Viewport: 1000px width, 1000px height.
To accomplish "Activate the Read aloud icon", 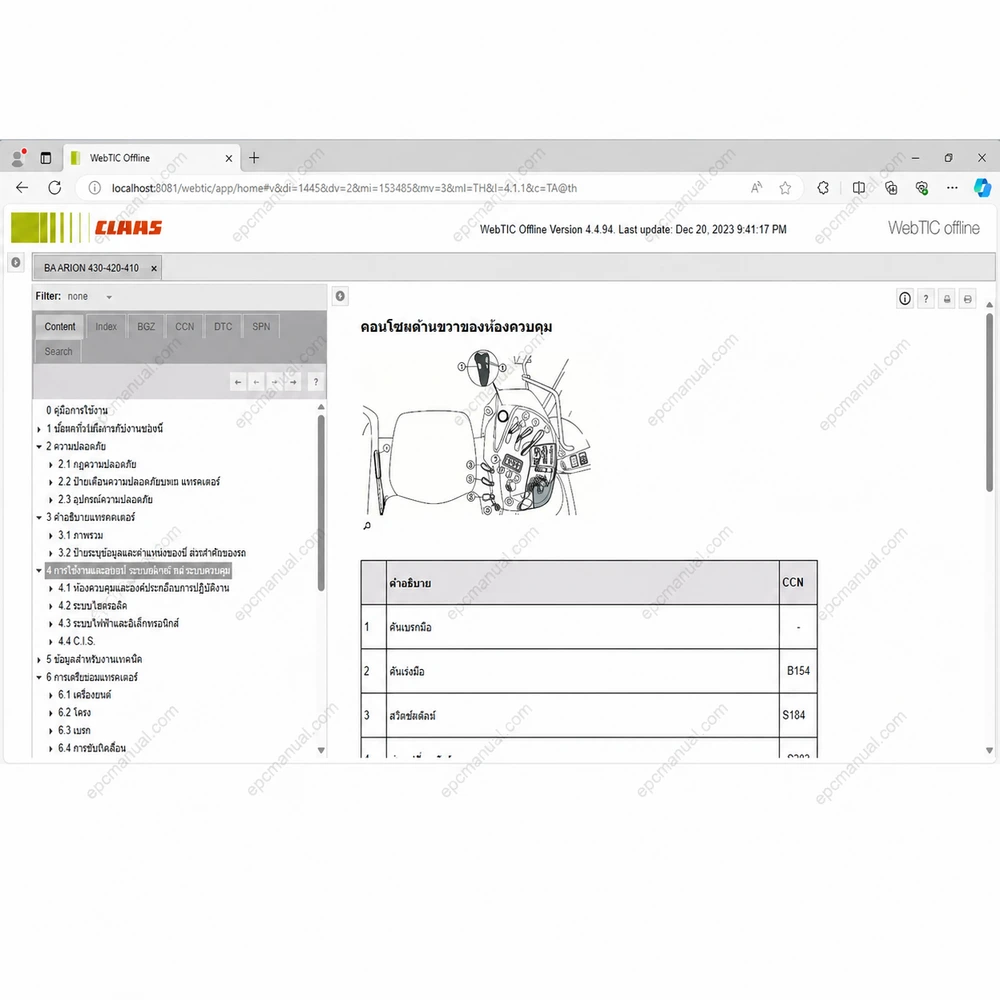I will pos(756,188).
